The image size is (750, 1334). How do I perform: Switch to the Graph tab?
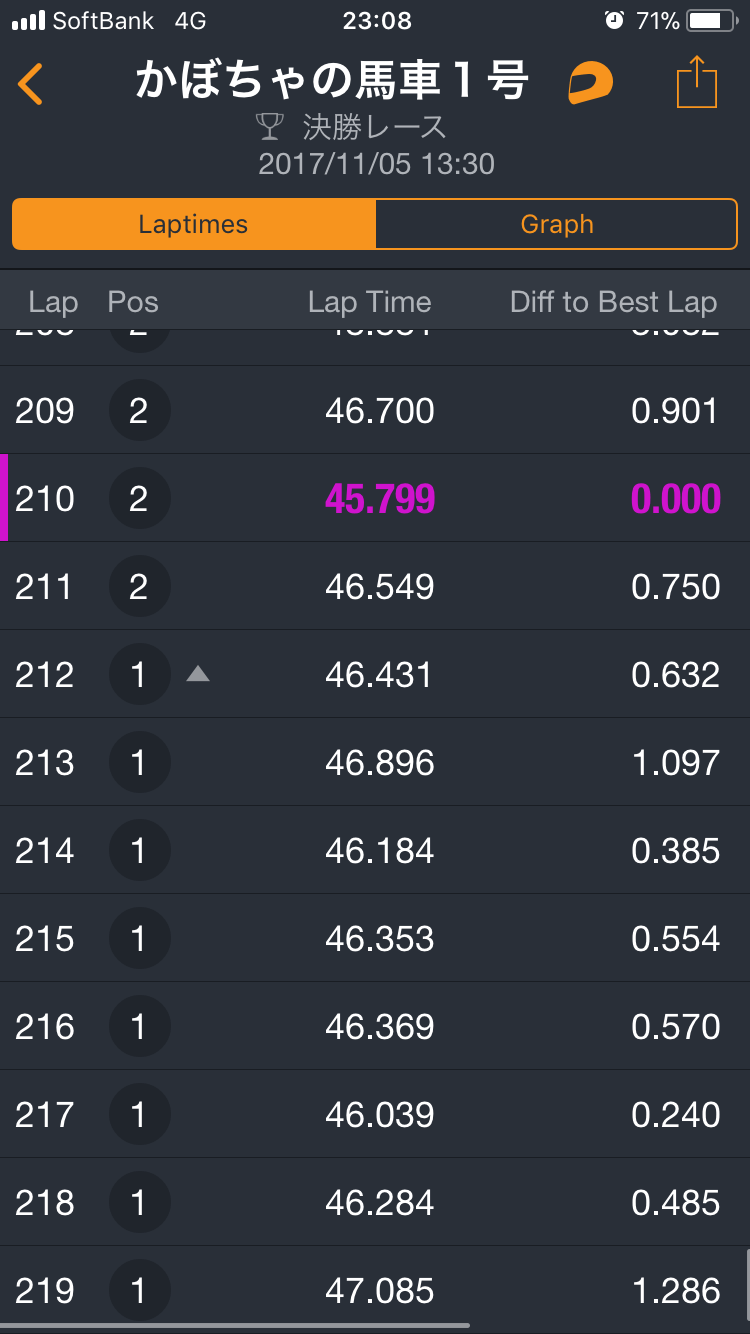(x=556, y=224)
